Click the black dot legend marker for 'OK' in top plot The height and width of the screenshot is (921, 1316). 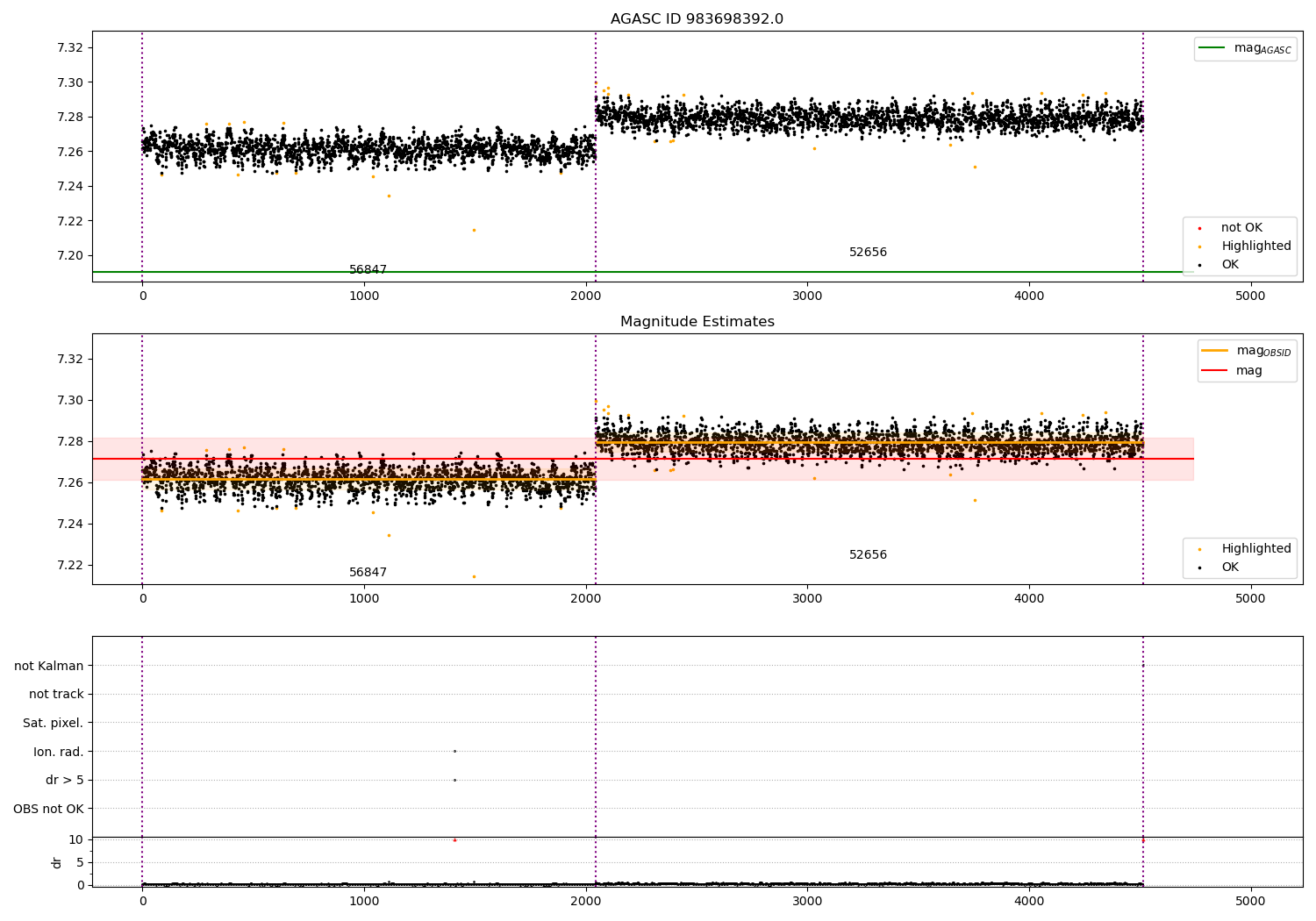(1199, 265)
